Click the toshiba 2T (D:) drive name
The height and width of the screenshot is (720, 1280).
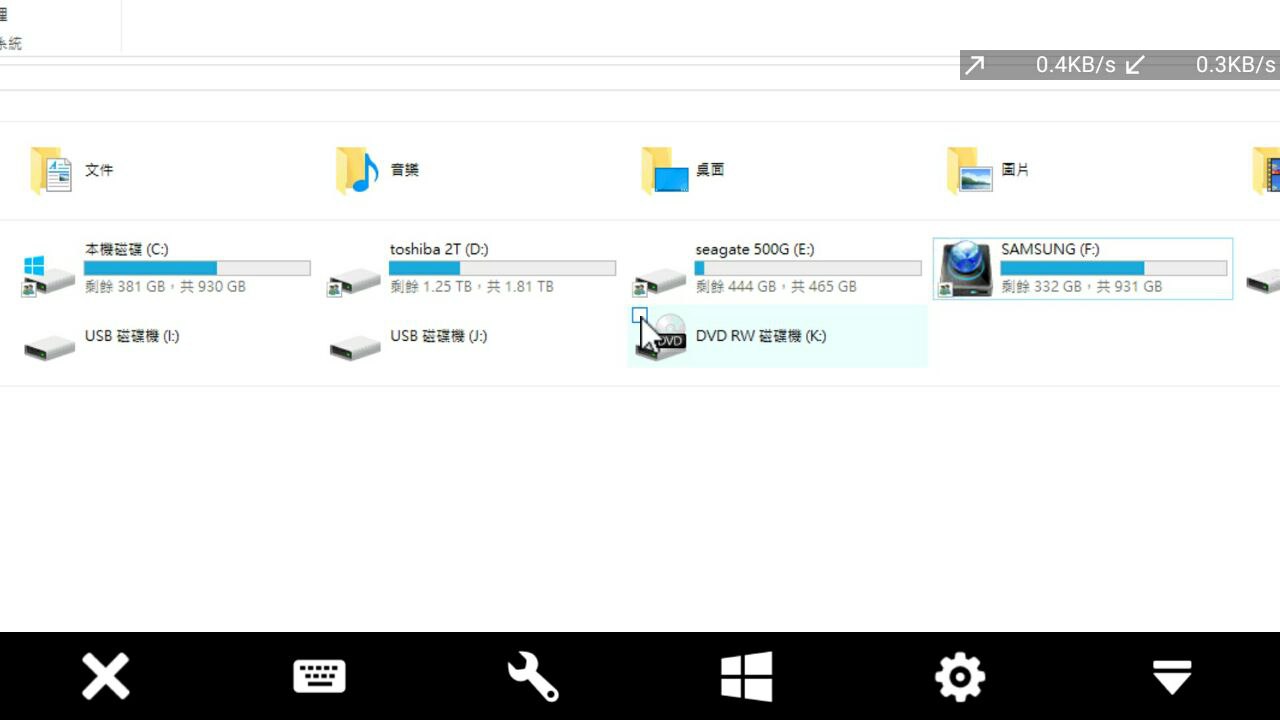439,249
